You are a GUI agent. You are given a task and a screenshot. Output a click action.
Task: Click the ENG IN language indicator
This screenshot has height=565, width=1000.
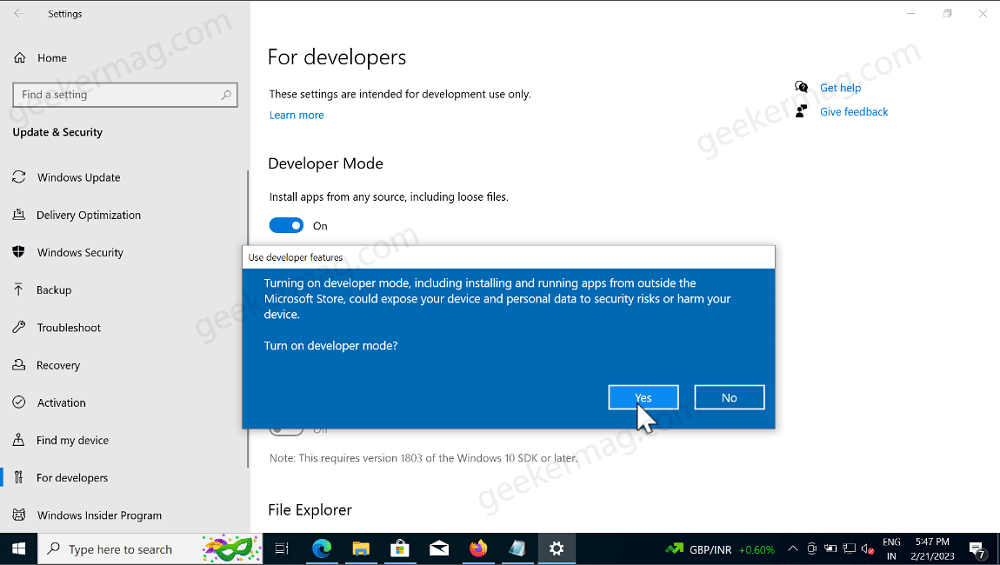[891, 549]
